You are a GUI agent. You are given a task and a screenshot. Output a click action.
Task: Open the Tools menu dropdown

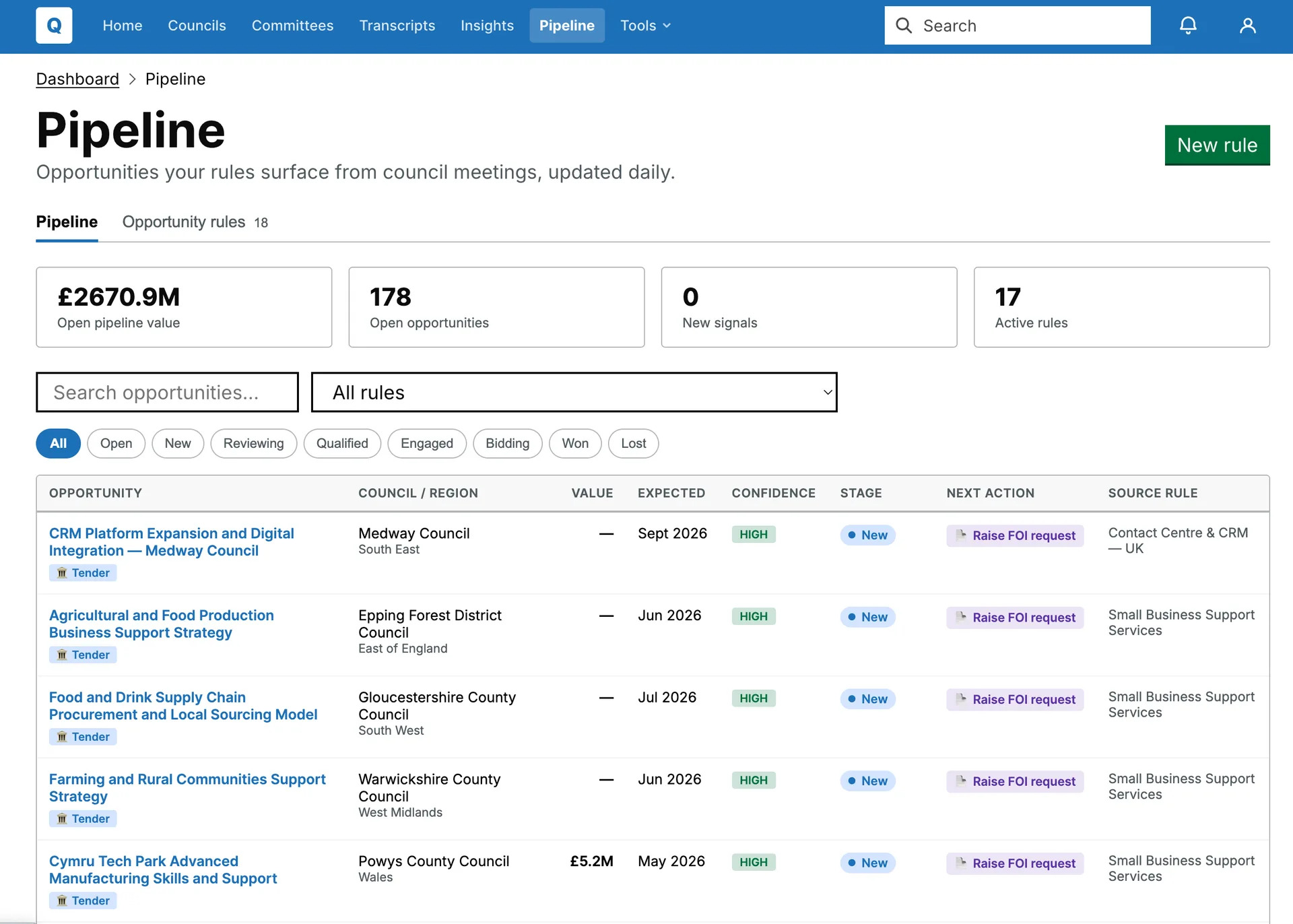[645, 26]
